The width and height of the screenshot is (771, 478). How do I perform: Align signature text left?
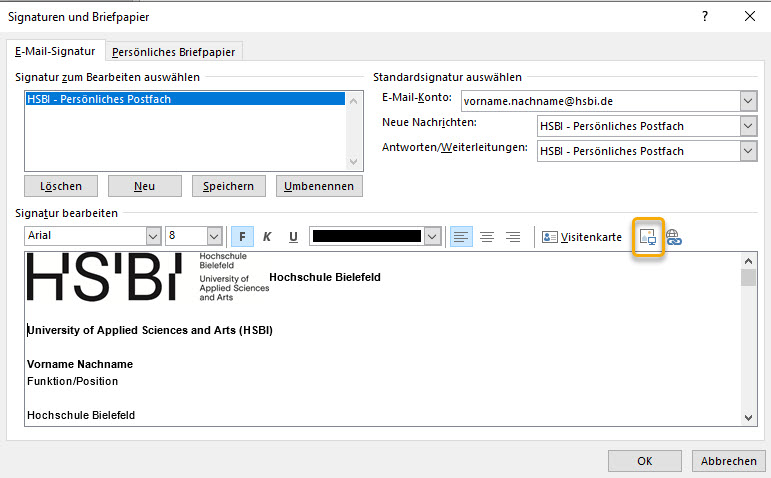tap(461, 237)
